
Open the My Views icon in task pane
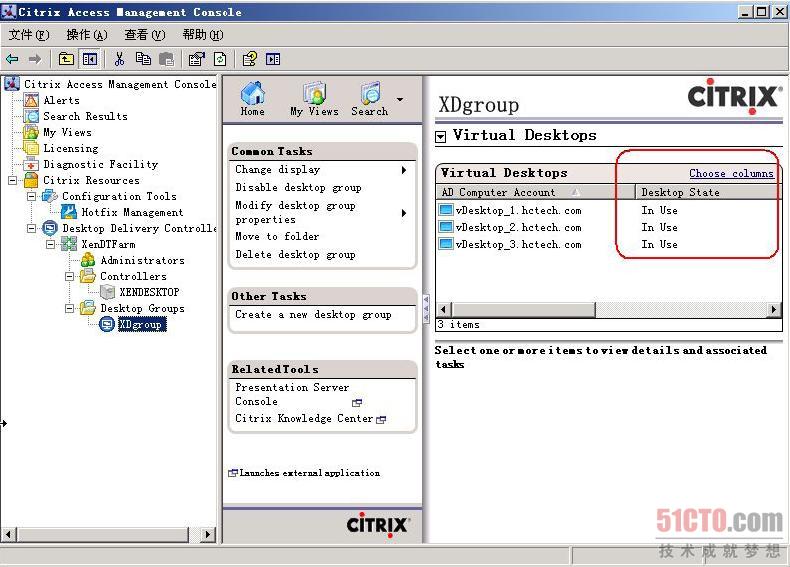tap(314, 99)
